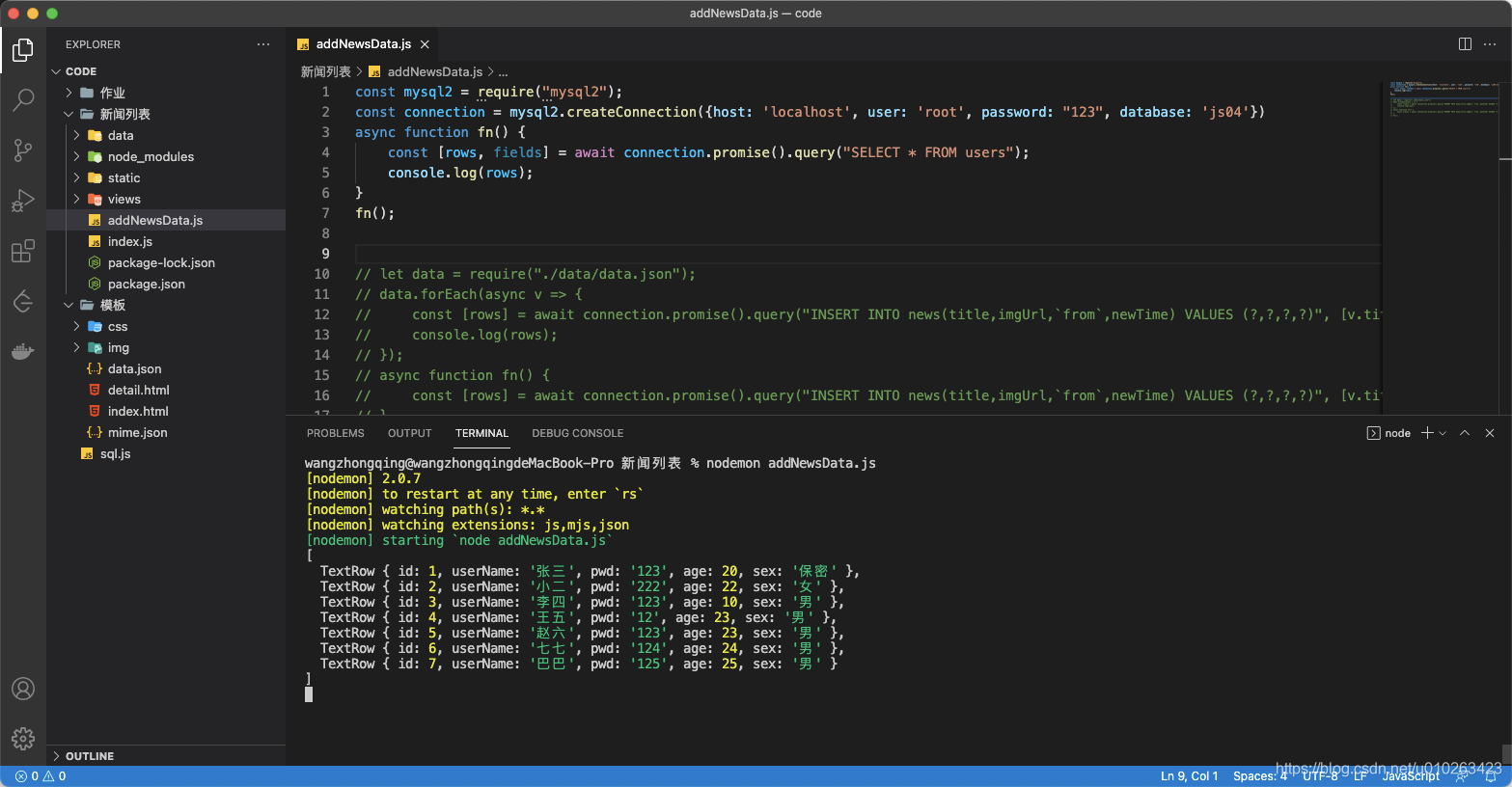Change indentation via Spaces: 4
This screenshot has height=787, width=1512.
[1259, 776]
